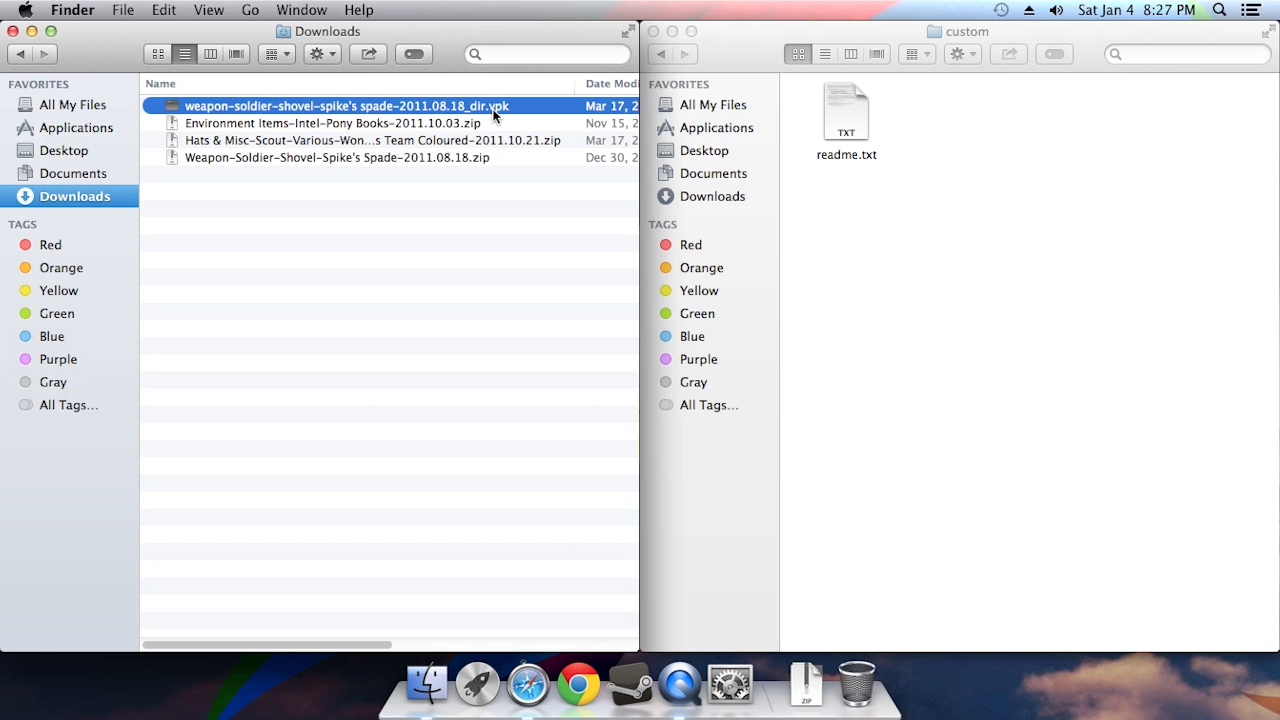Open the View menu

208,10
